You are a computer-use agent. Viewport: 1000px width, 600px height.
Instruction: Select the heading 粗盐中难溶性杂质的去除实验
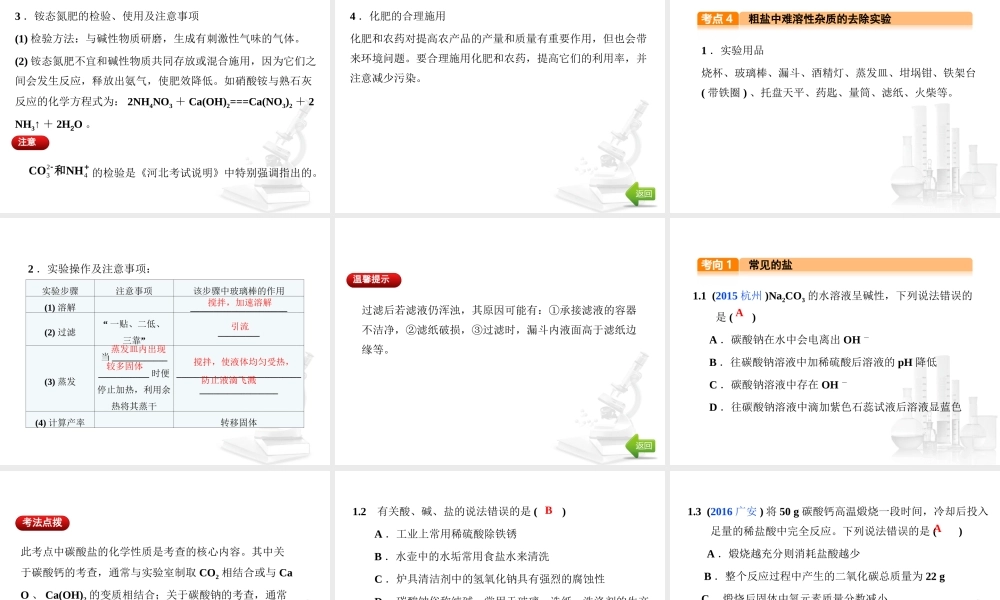pos(820,19)
